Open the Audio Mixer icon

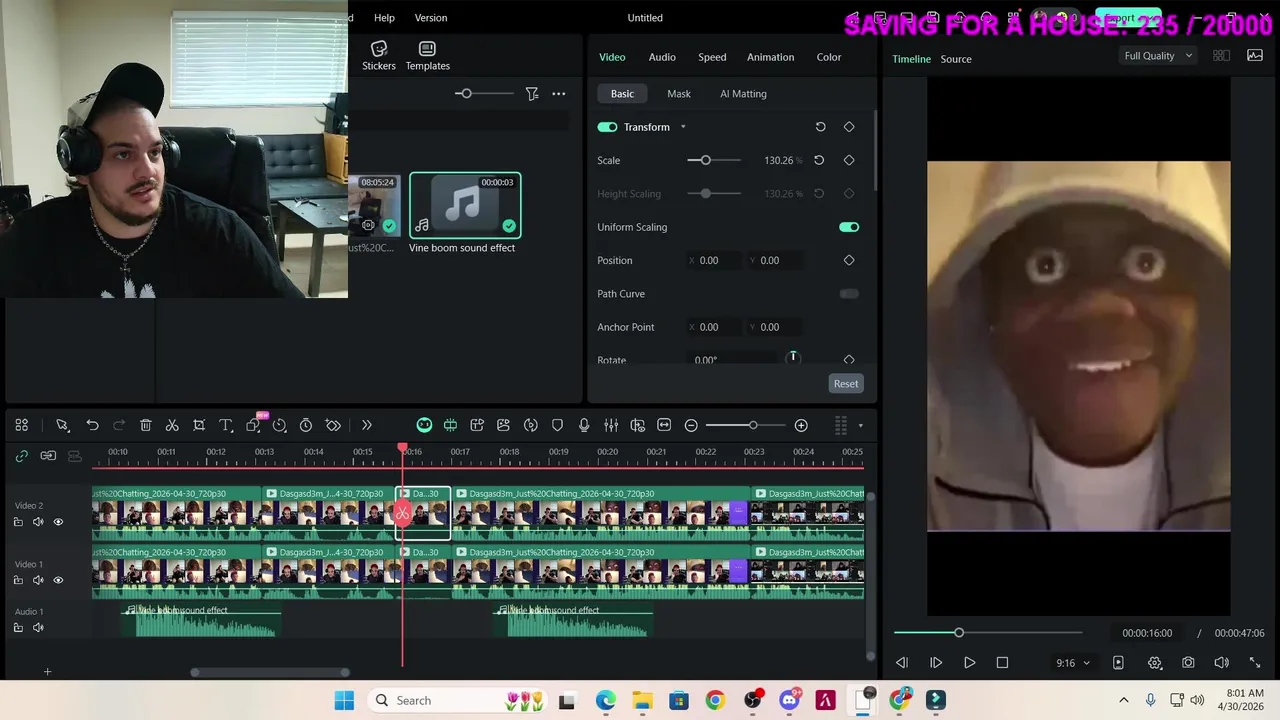pos(611,425)
